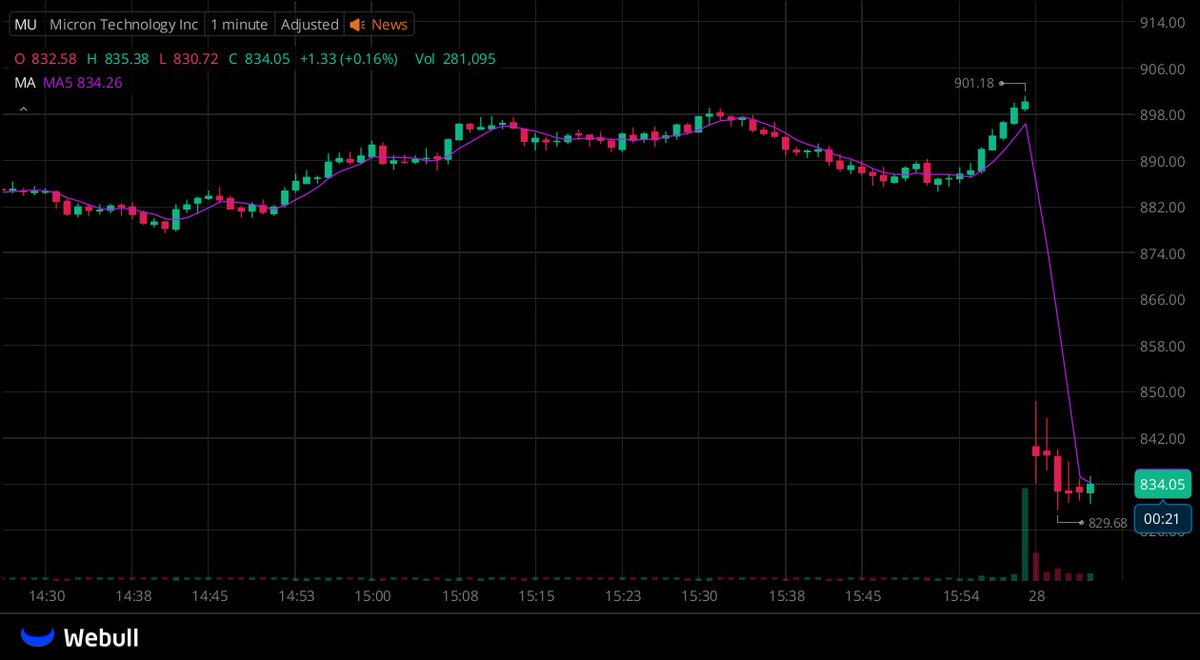This screenshot has width=1200, height=660.
Task: Click the 15:08 time axis label
Action: click(458, 596)
